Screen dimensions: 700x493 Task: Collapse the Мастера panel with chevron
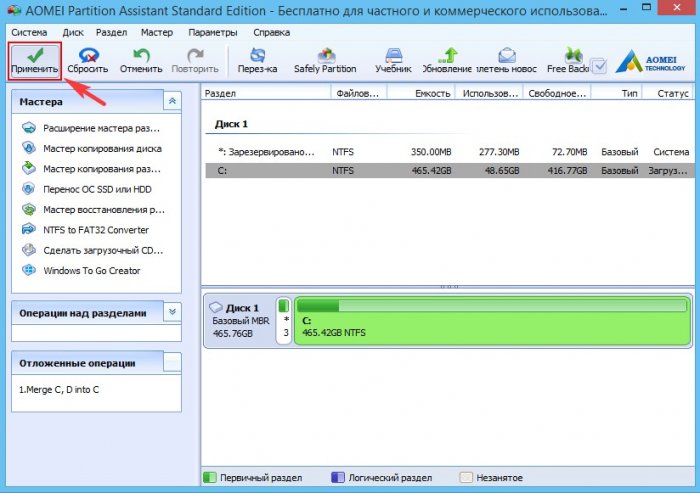tap(172, 101)
